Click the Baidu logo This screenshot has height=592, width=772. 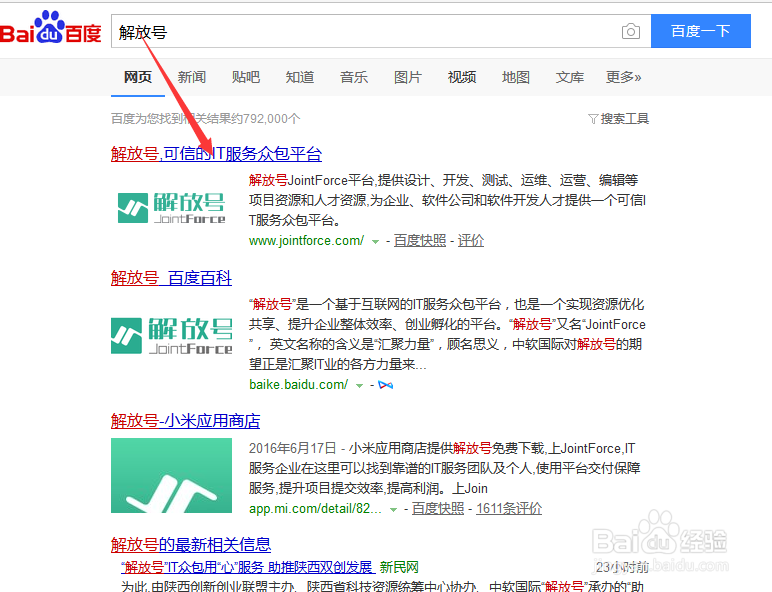click(51, 27)
